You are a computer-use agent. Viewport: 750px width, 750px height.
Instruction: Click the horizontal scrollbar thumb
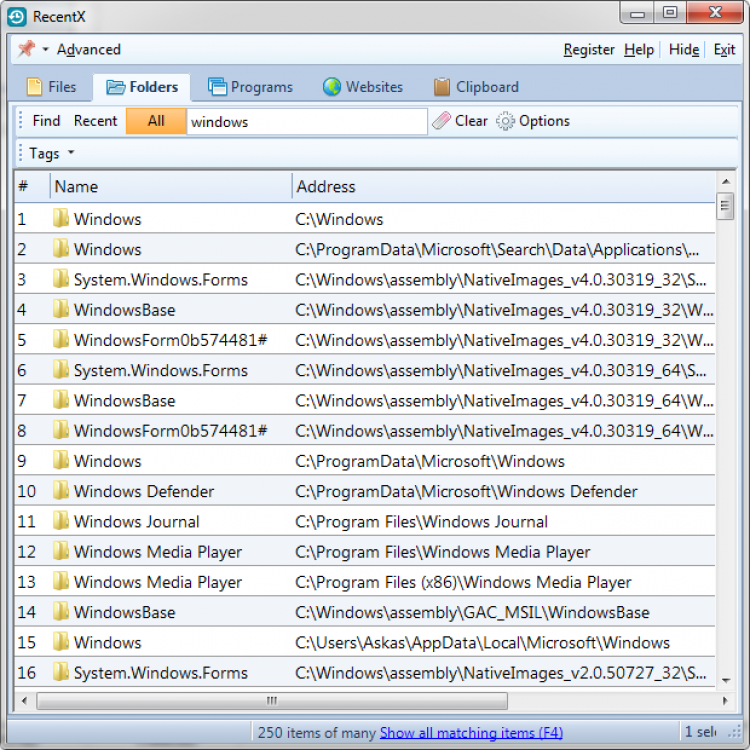[x=272, y=701]
